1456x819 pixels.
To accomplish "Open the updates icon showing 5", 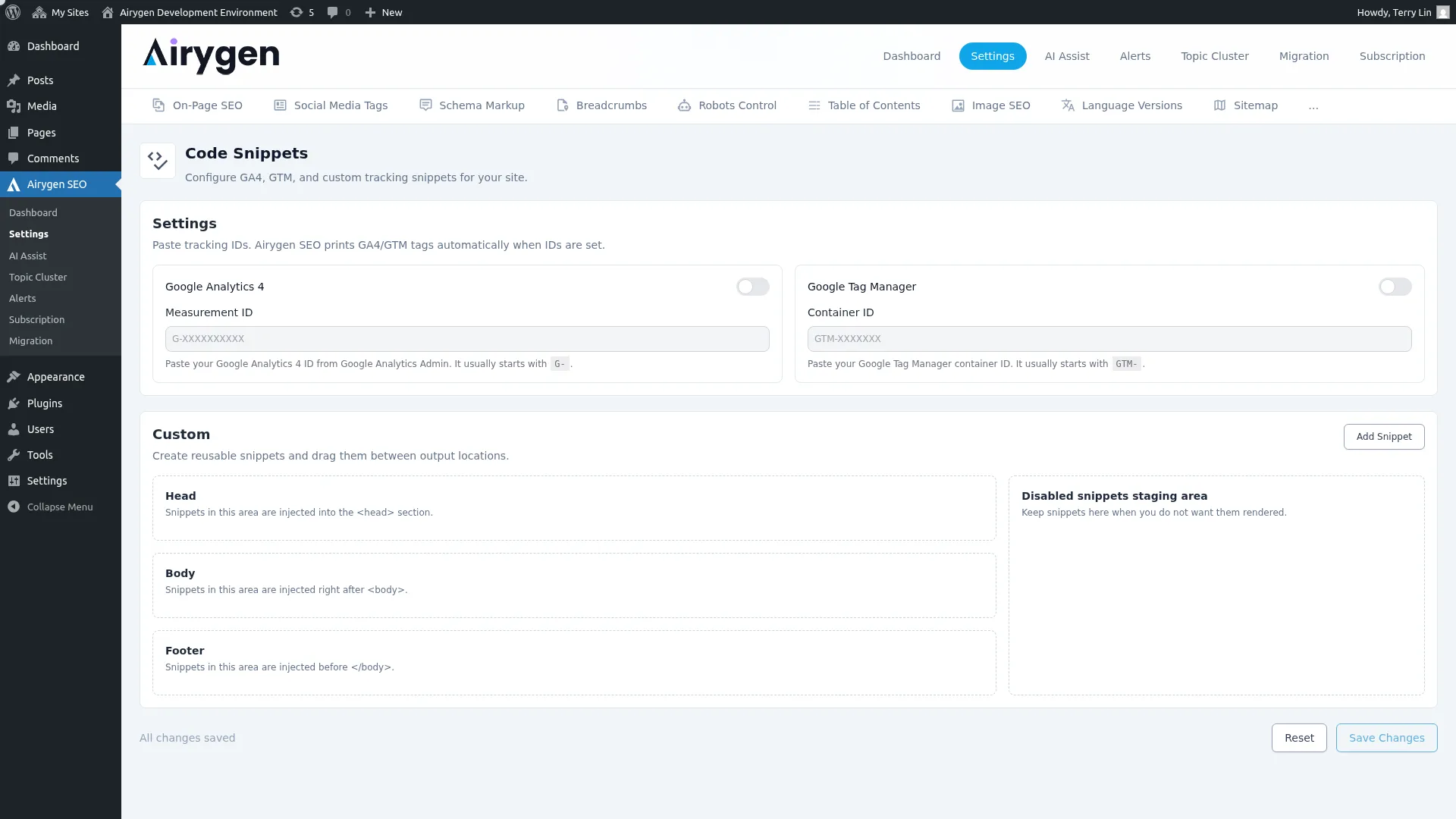I will click(x=296, y=12).
